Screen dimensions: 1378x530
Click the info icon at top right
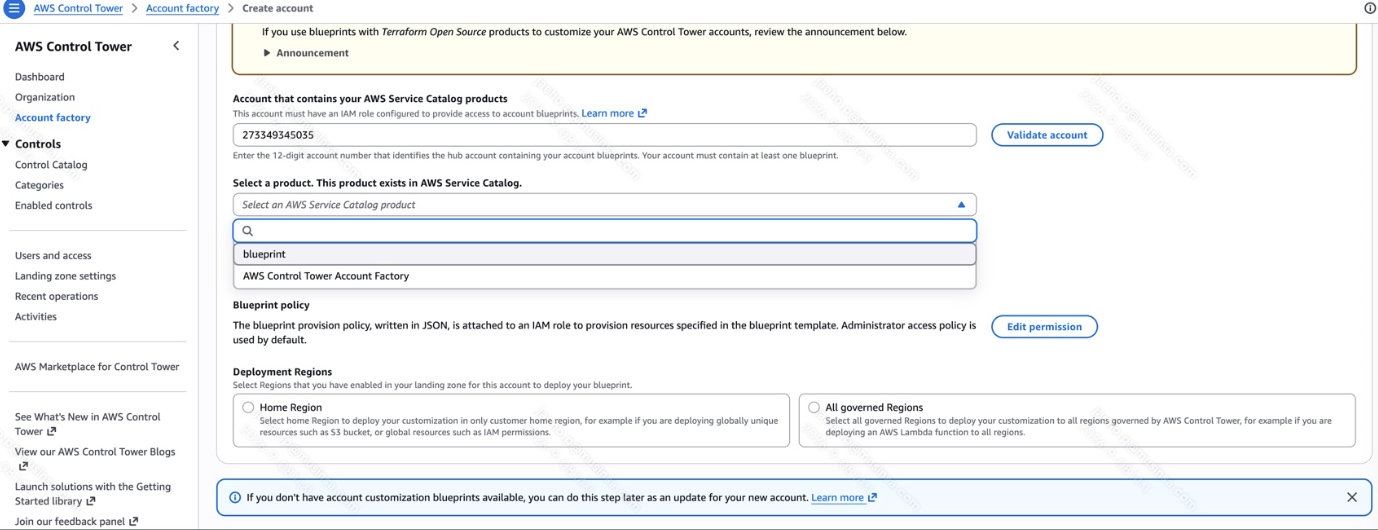click(1369, 8)
